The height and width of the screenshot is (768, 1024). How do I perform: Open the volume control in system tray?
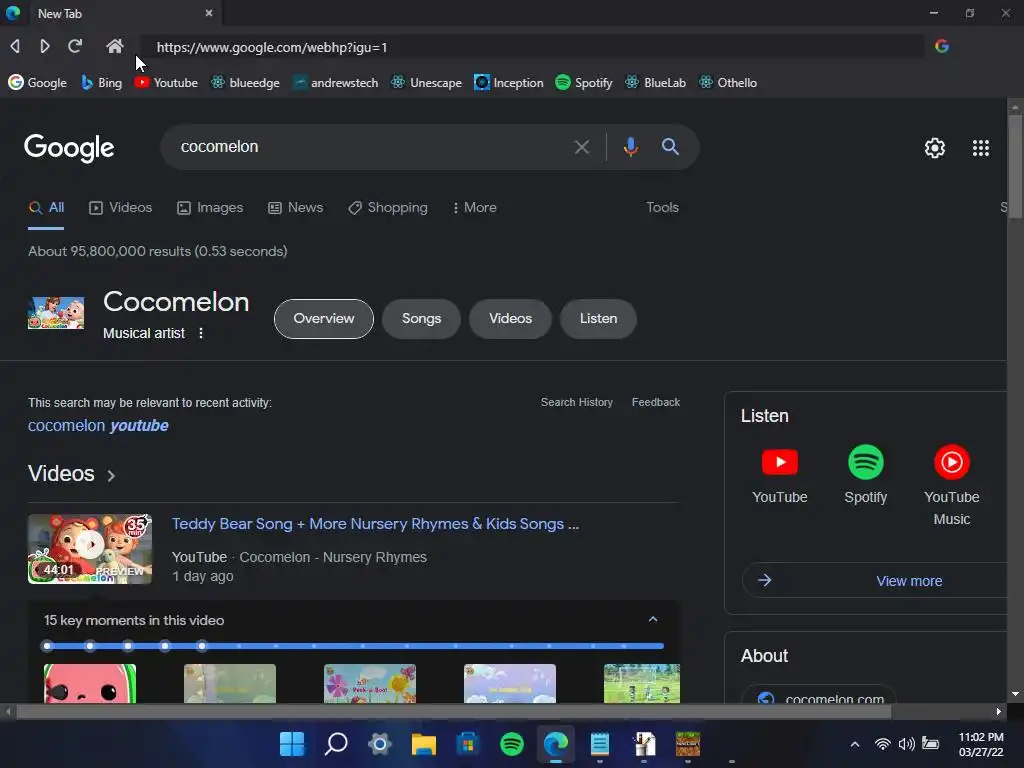point(906,744)
